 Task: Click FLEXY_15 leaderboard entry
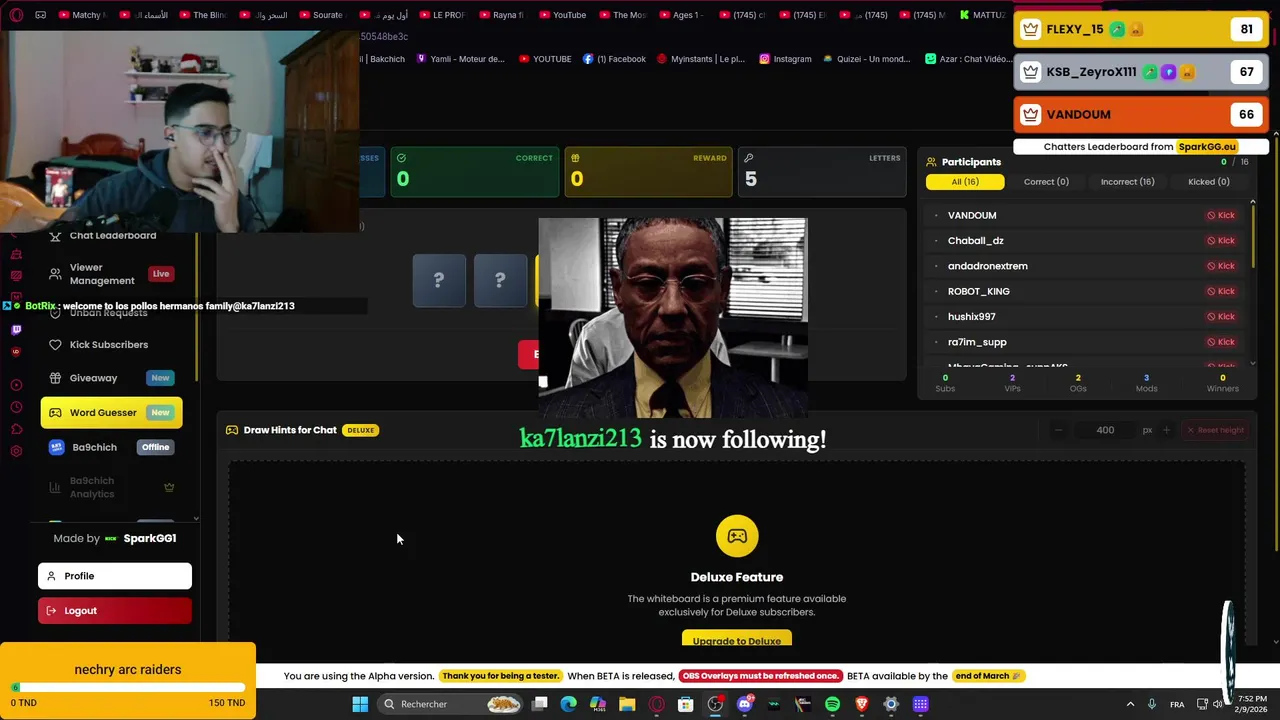[1141, 29]
